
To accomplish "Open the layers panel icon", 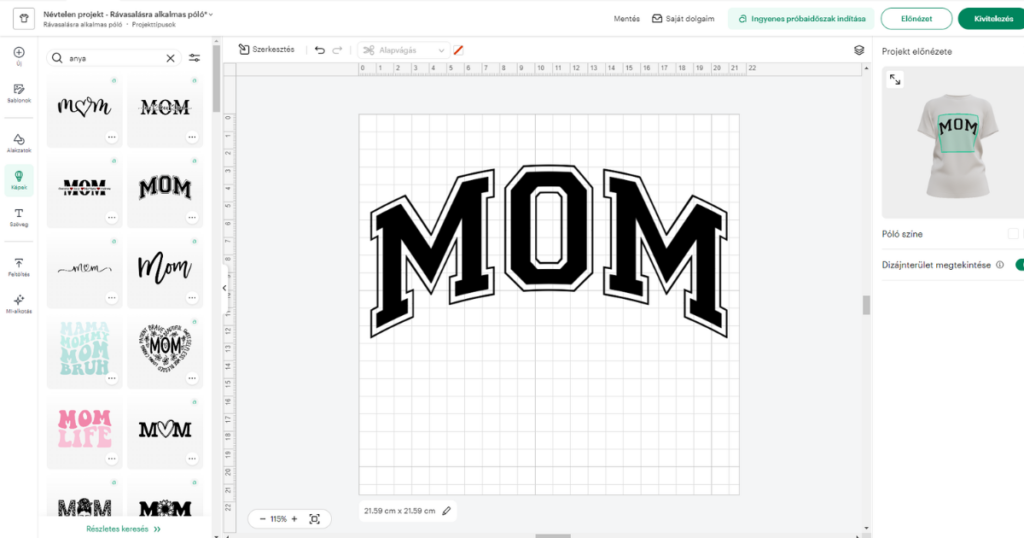I will [859, 49].
